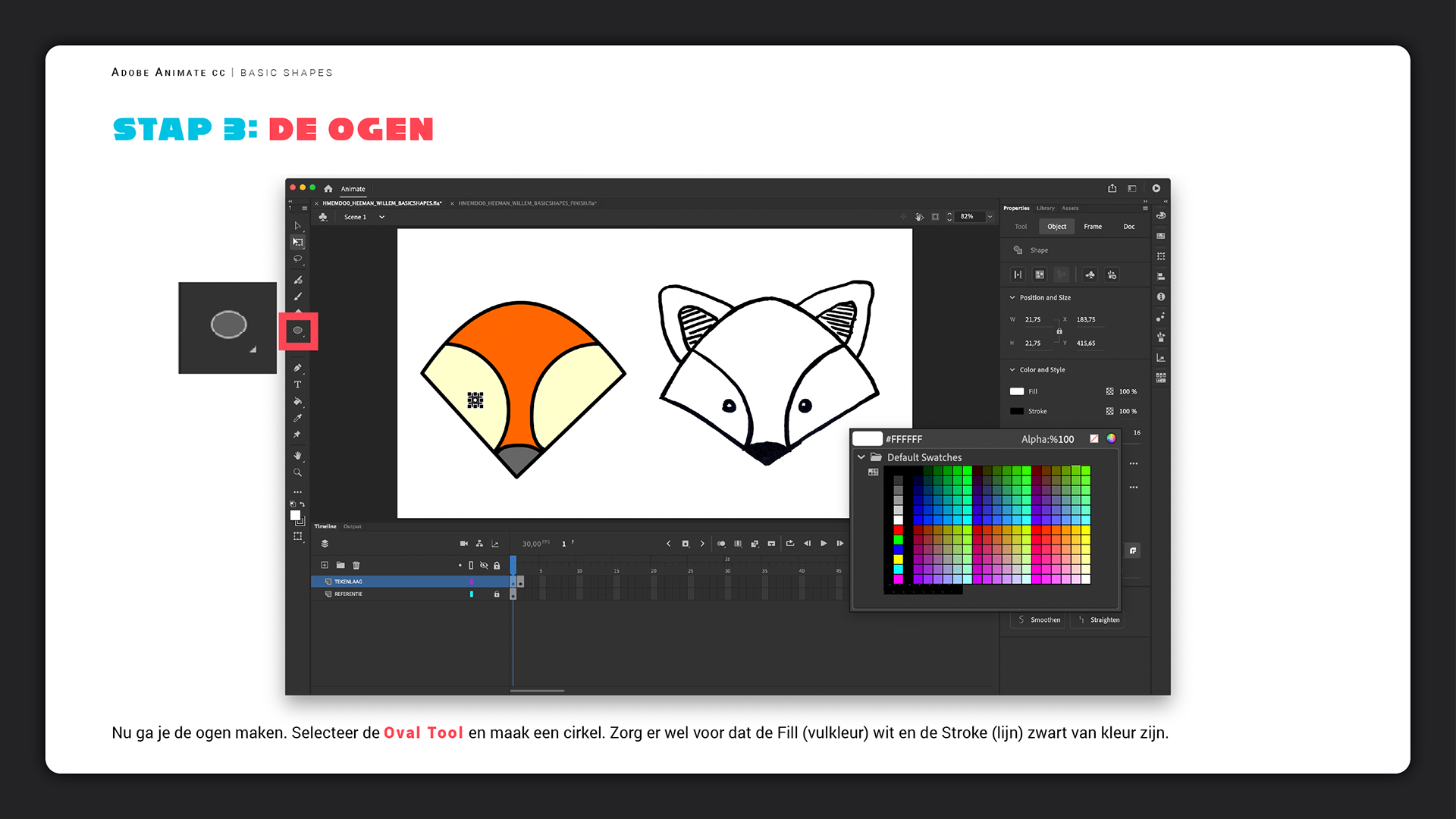Image resolution: width=1456 pixels, height=819 pixels.
Task: Open the Scene 1 dropdown
Action: pyautogui.click(x=381, y=217)
